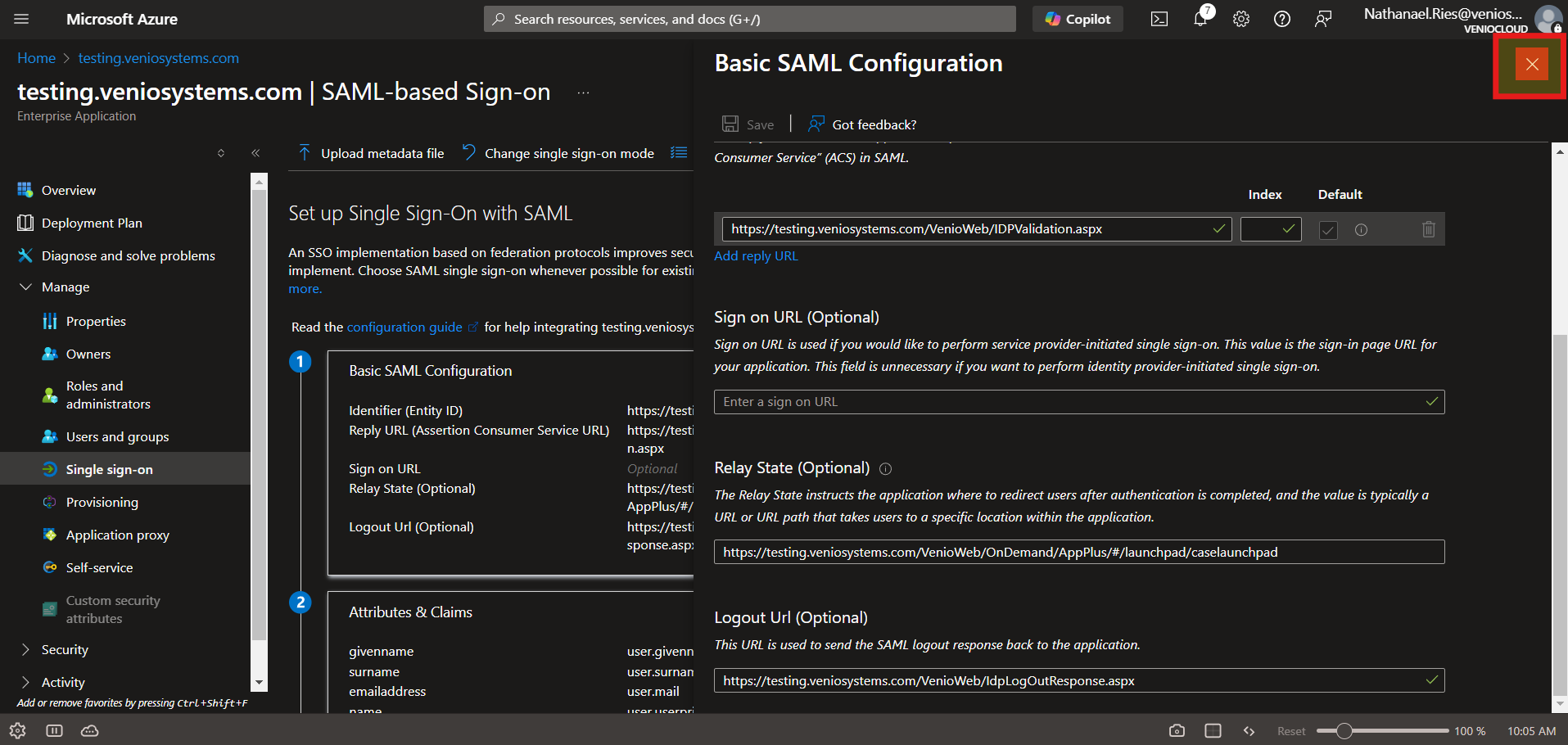Image resolution: width=1568 pixels, height=745 pixels.
Task: Open the configuration guide link
Action: pos(404,327)
